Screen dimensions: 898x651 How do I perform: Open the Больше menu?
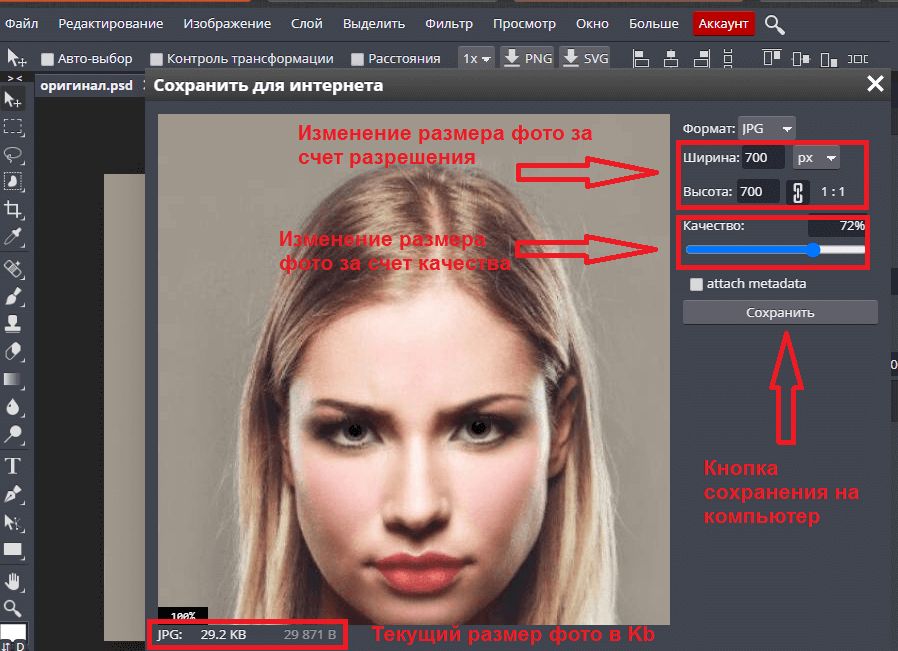(653, 23)
